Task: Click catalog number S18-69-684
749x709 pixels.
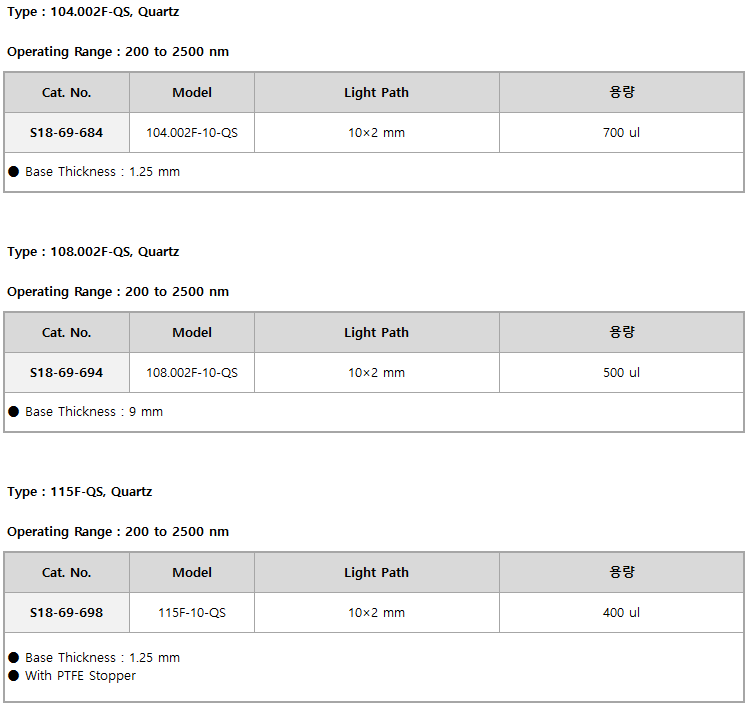Action: (x=66, y=132)
